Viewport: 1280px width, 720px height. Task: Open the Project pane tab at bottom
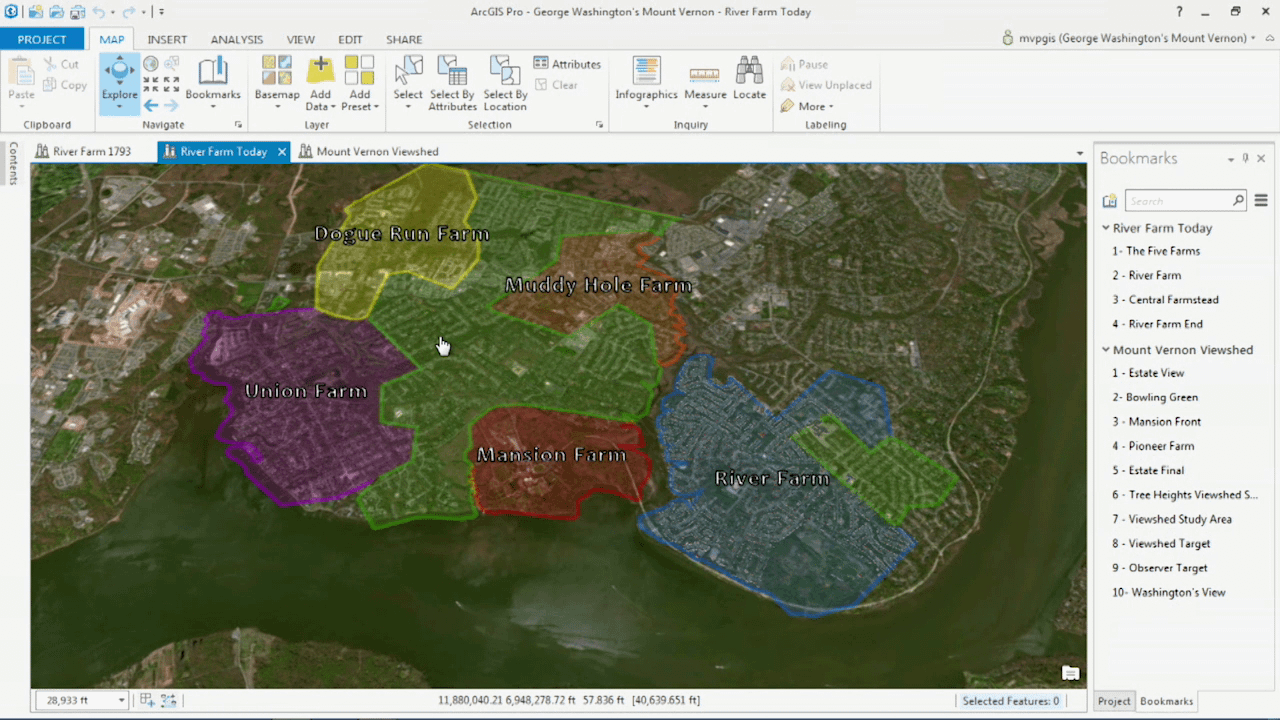pos(1114,701)
